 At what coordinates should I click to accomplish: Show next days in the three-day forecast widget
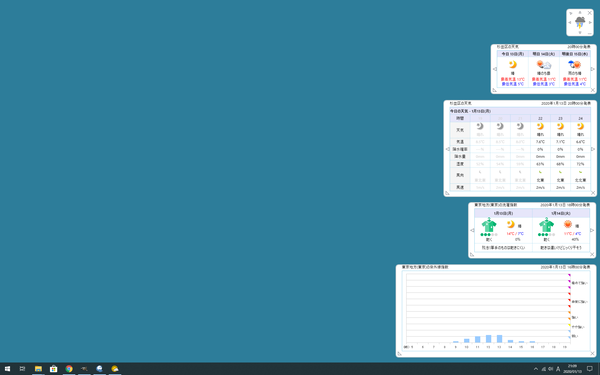coord(593,69)
